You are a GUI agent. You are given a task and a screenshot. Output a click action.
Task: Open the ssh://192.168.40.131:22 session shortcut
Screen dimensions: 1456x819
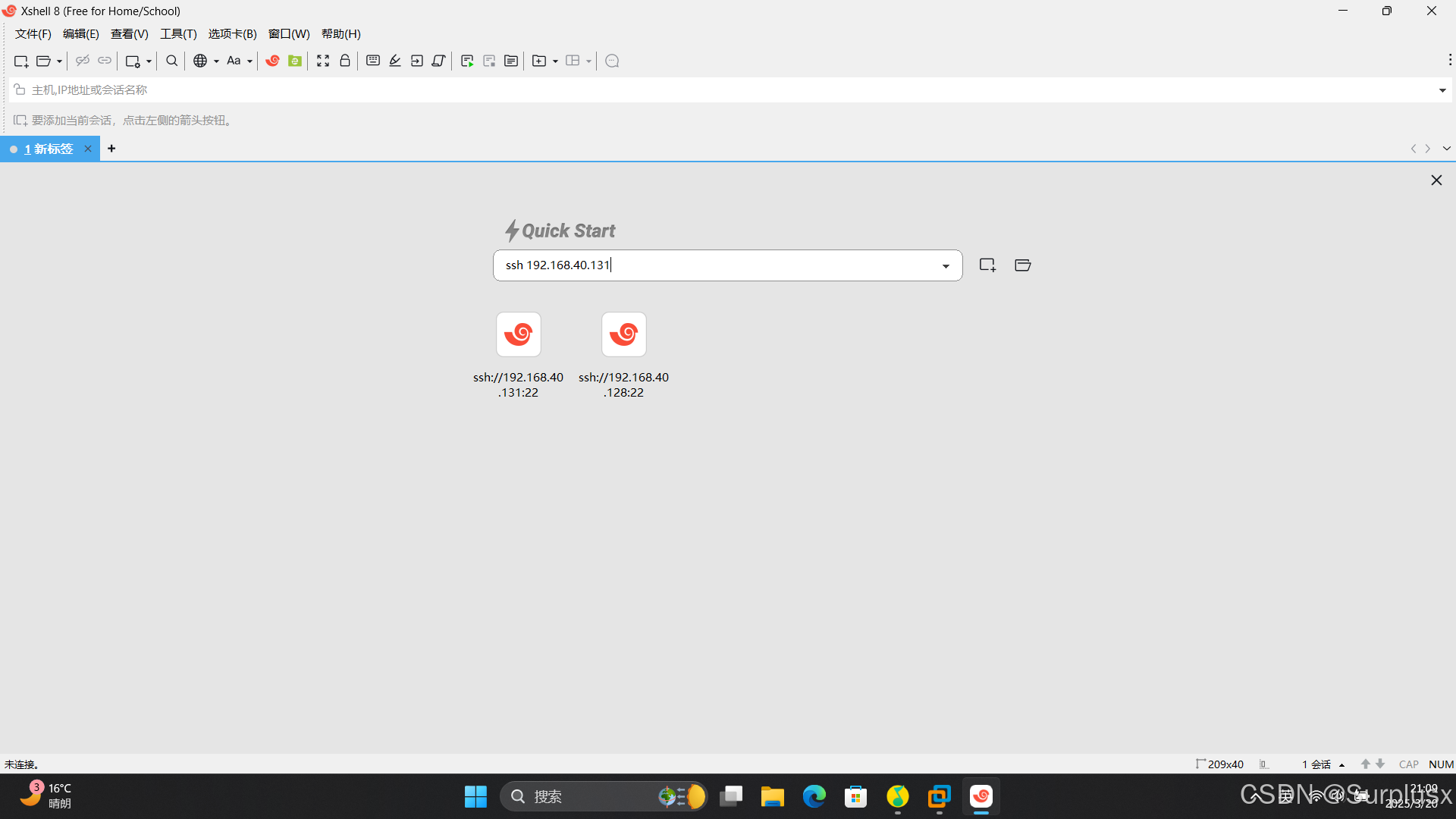pyautogui.click(x=519, y=334)
